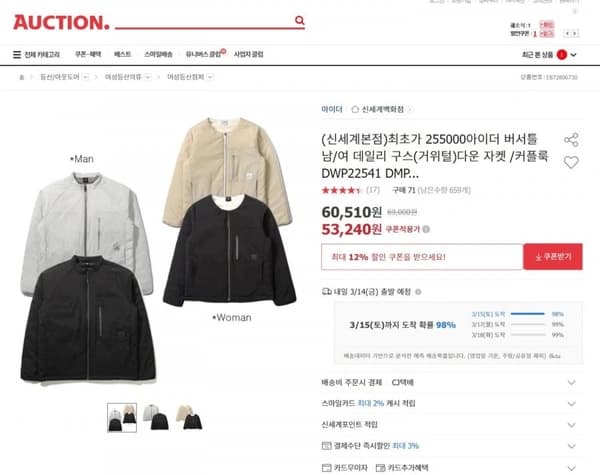Click the red 쿠폰받기 coupon button
The image size is (600, 475).
[x=553, y=256]
